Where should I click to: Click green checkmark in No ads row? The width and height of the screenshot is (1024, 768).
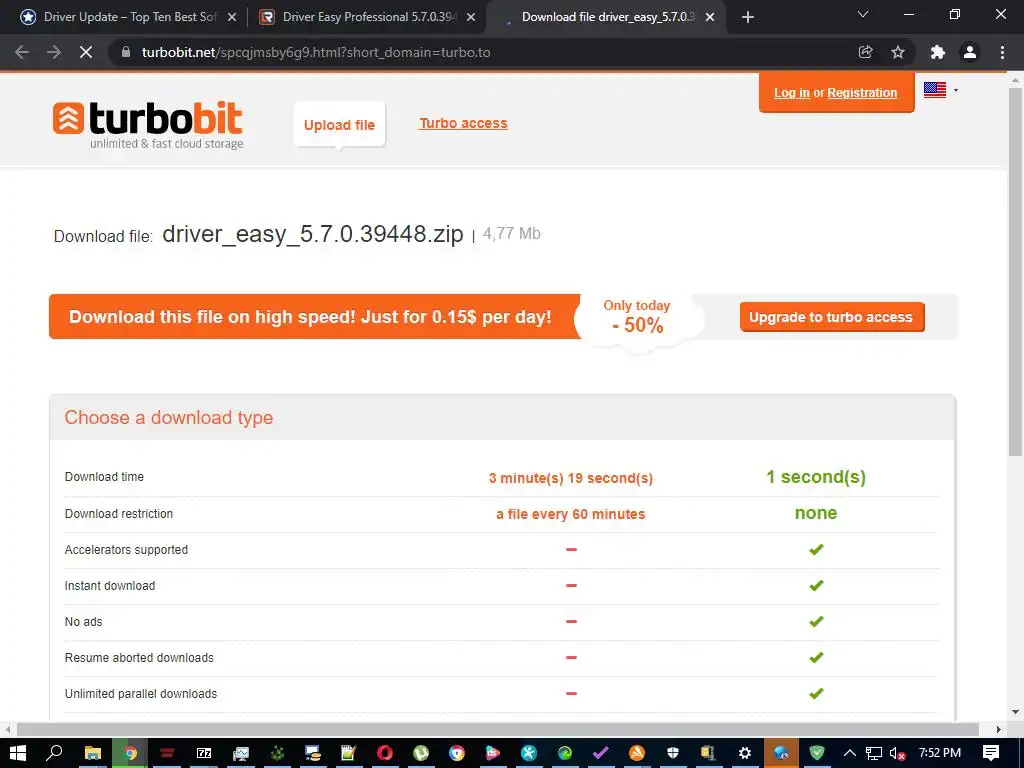point(816,621)
